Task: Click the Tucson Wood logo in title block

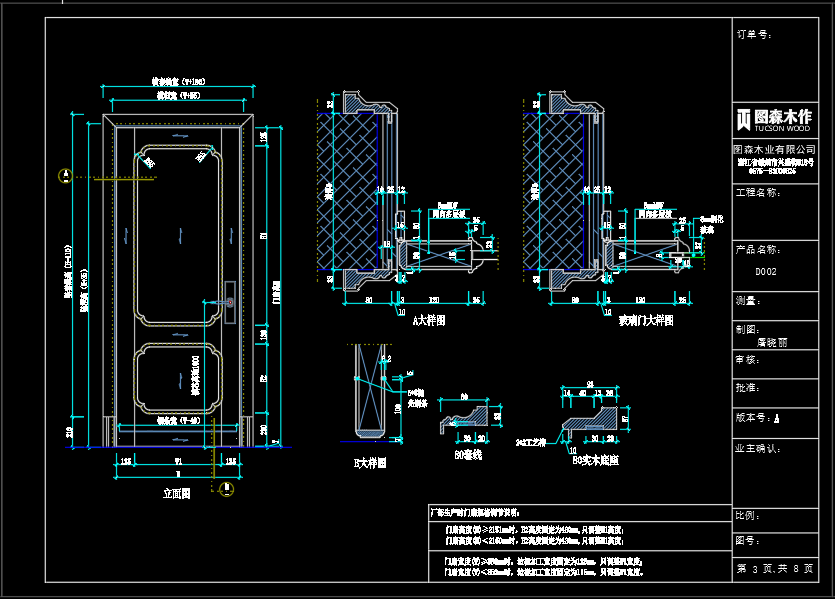Action: pyautogui.click(x=773, y=120)
